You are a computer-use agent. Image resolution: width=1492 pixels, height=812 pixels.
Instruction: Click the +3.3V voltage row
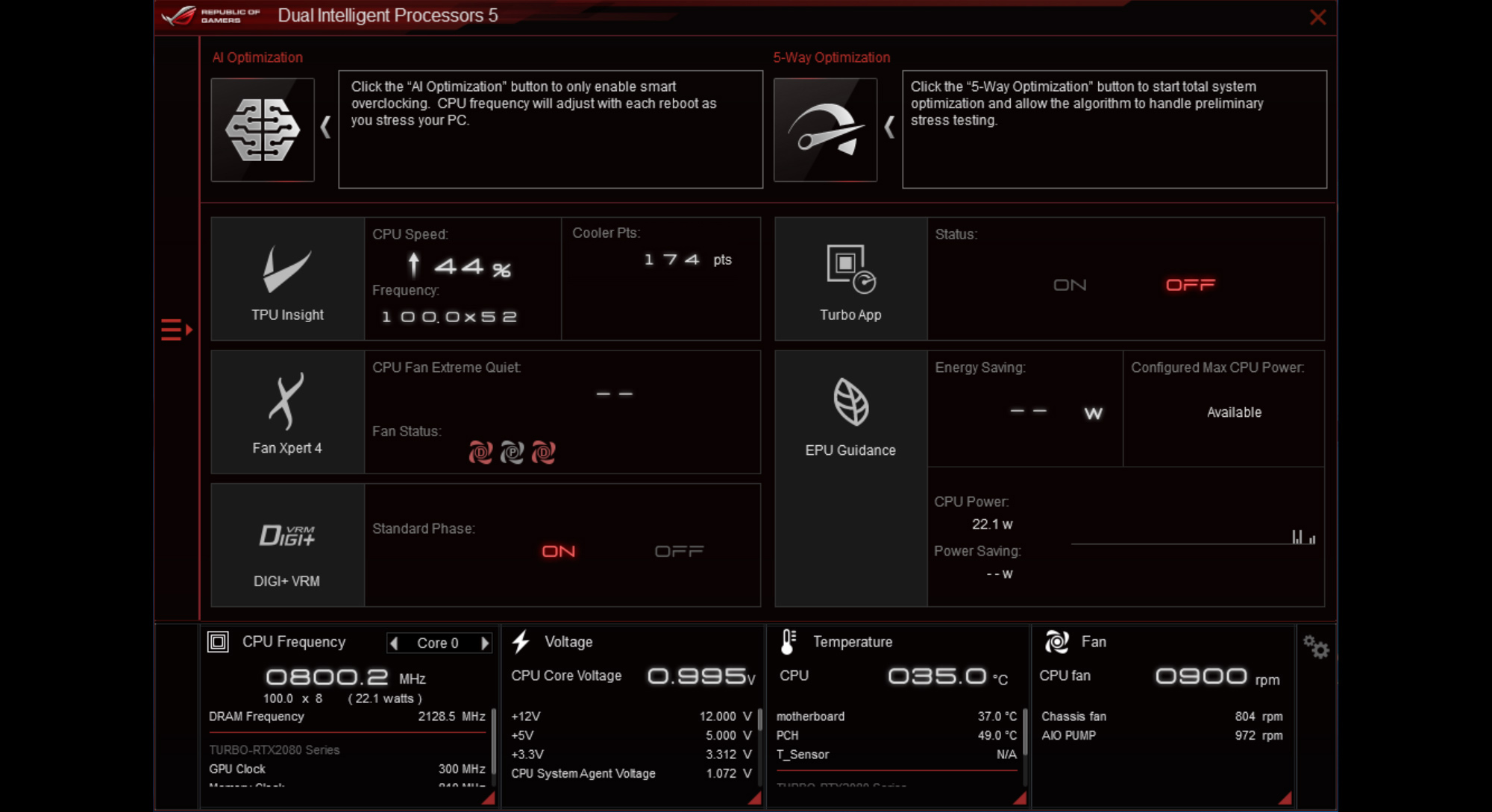point(631,755)
